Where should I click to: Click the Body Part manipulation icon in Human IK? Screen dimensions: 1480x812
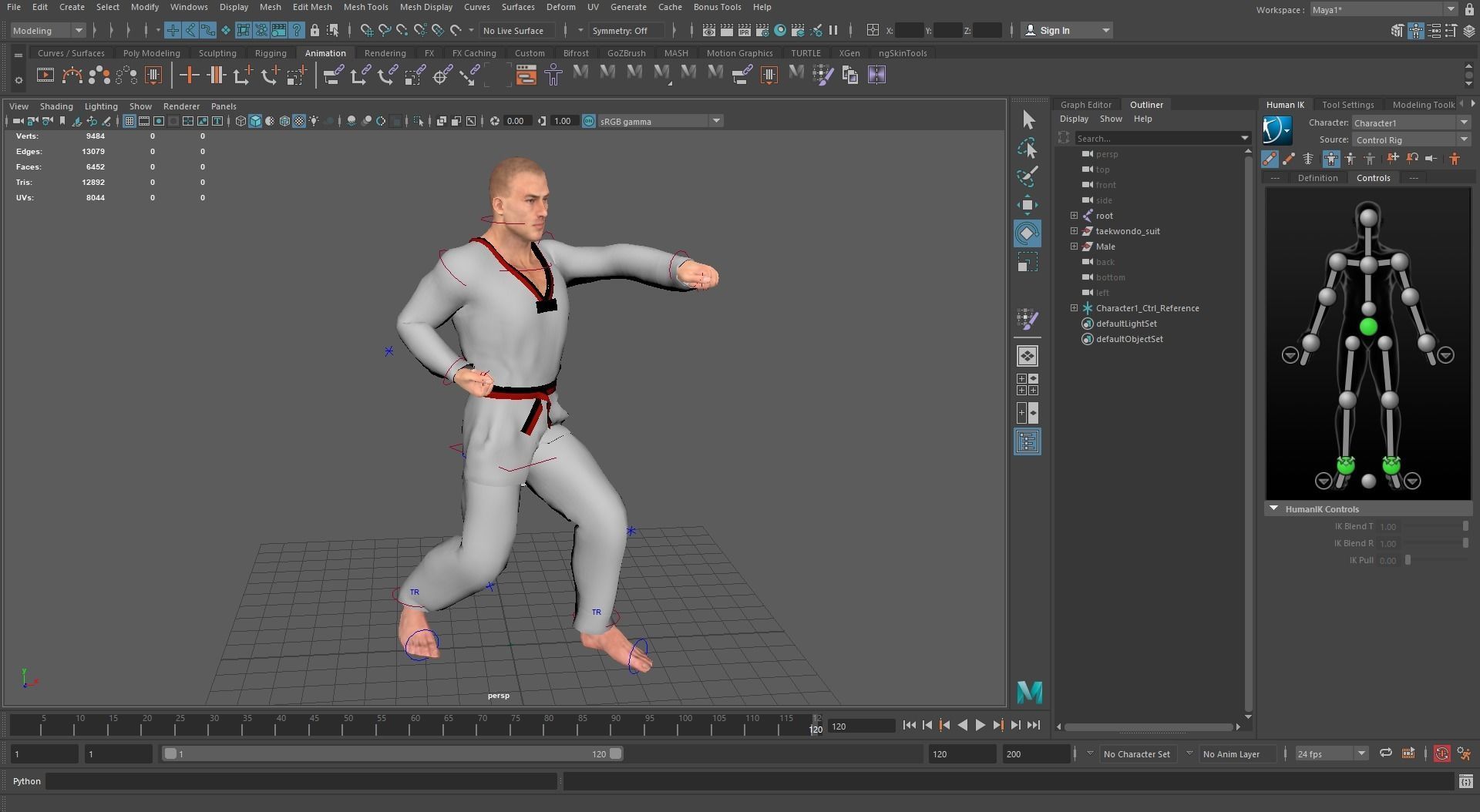[x=1350, y=159]
